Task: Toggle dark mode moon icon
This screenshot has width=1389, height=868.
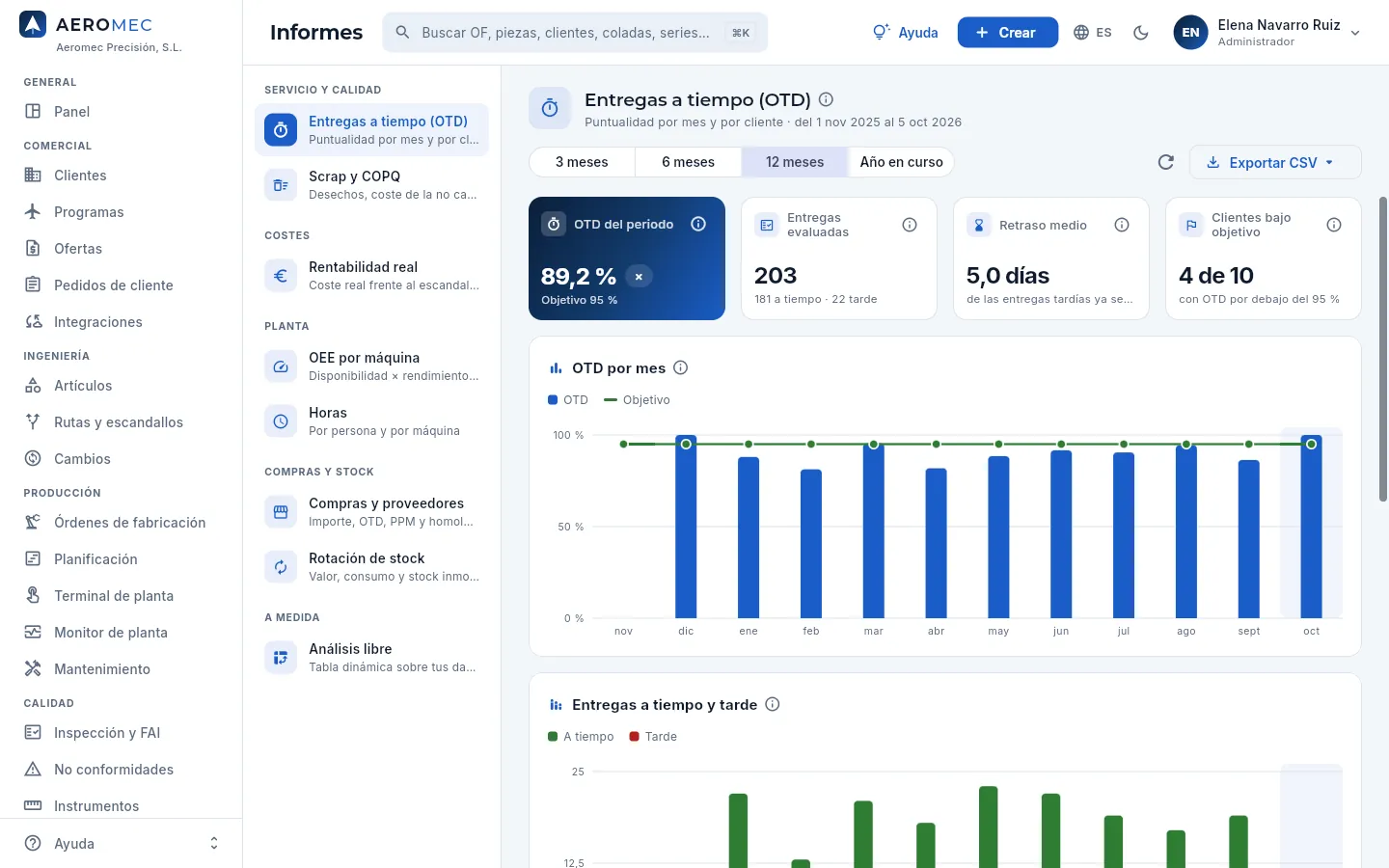Action: 1141,33
